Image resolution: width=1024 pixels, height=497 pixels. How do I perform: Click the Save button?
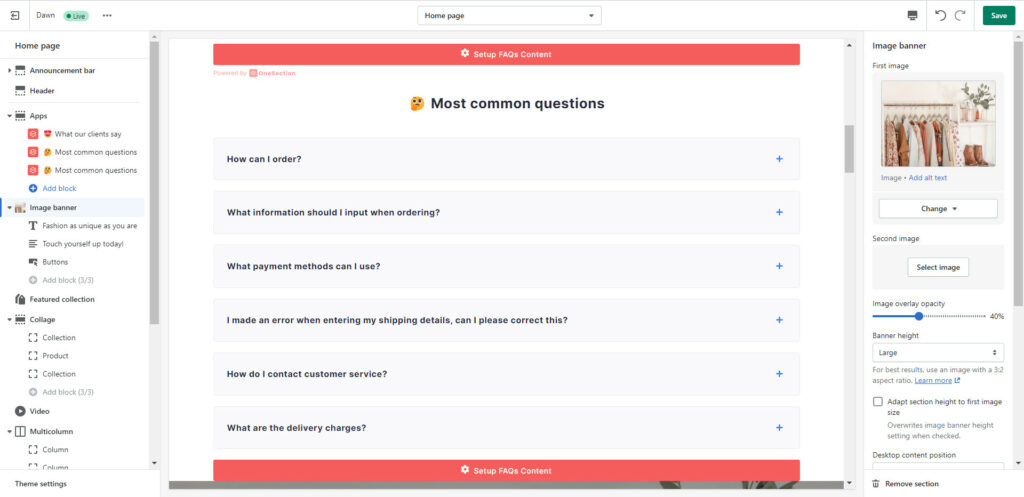(999, 16)
